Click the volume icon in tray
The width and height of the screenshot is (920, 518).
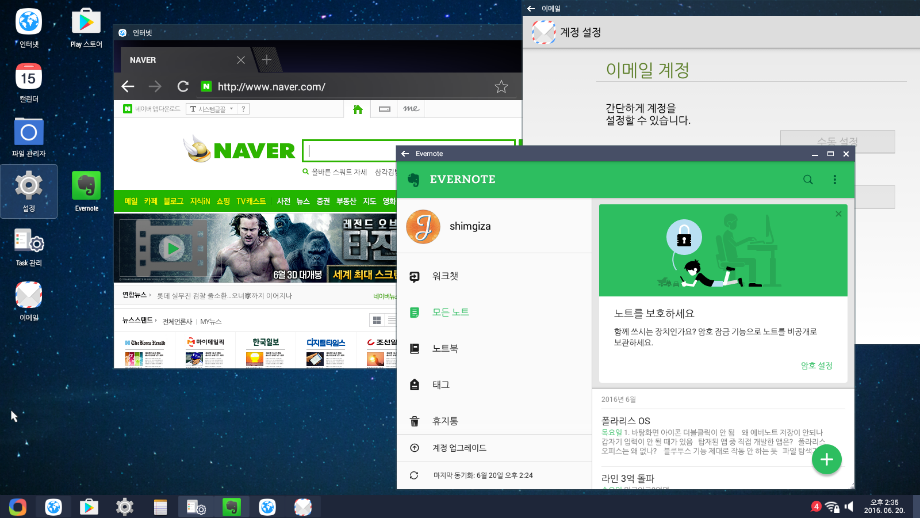849,506
